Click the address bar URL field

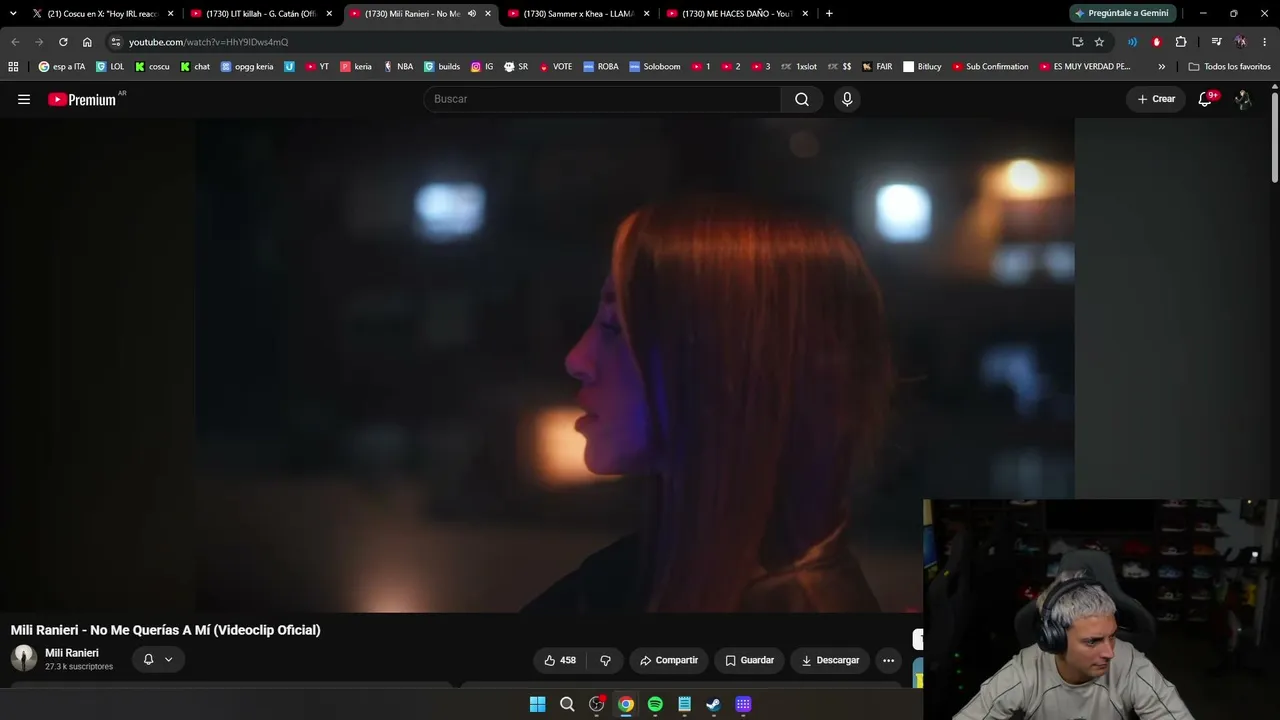pos(590,42)
